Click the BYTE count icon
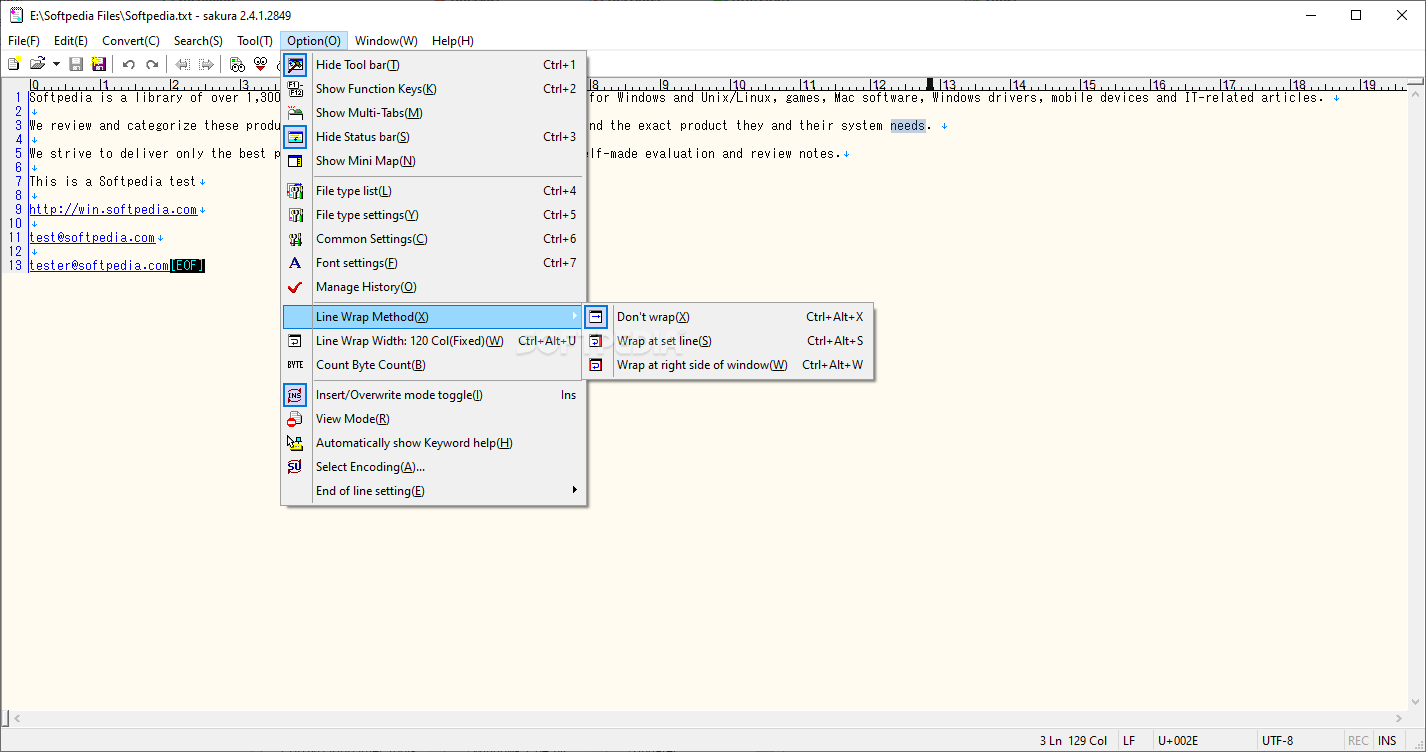Screen dimensions: 1426x752 tap(295, 365)
